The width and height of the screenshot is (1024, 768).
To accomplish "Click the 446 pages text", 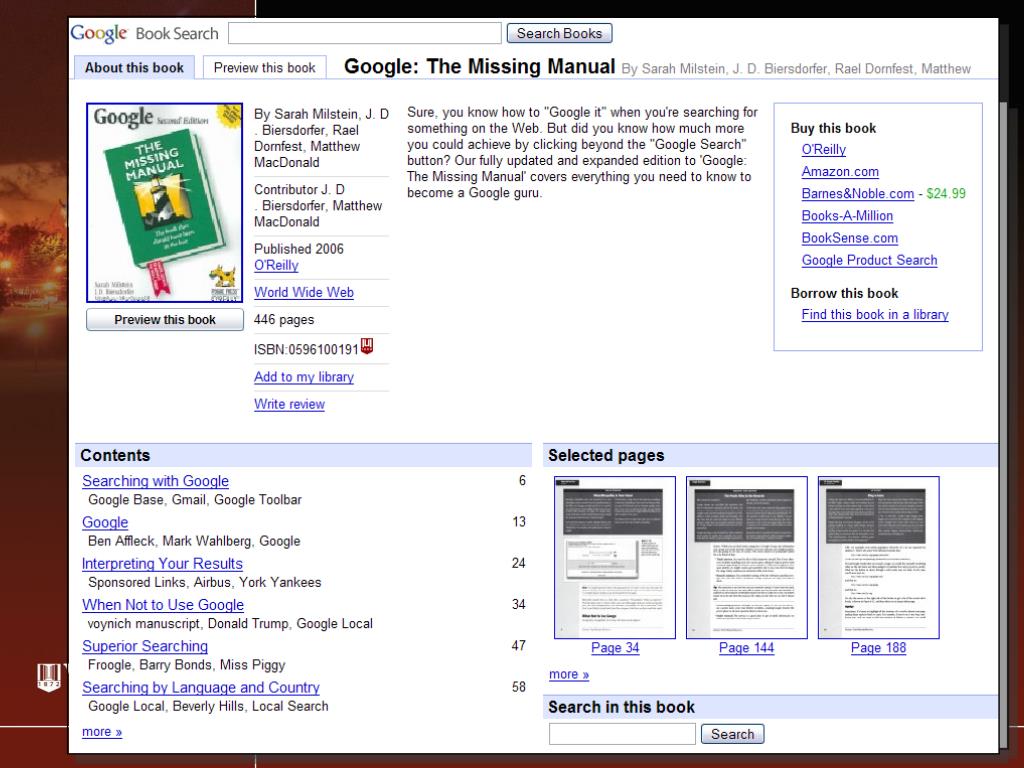I will click(284, 319).
